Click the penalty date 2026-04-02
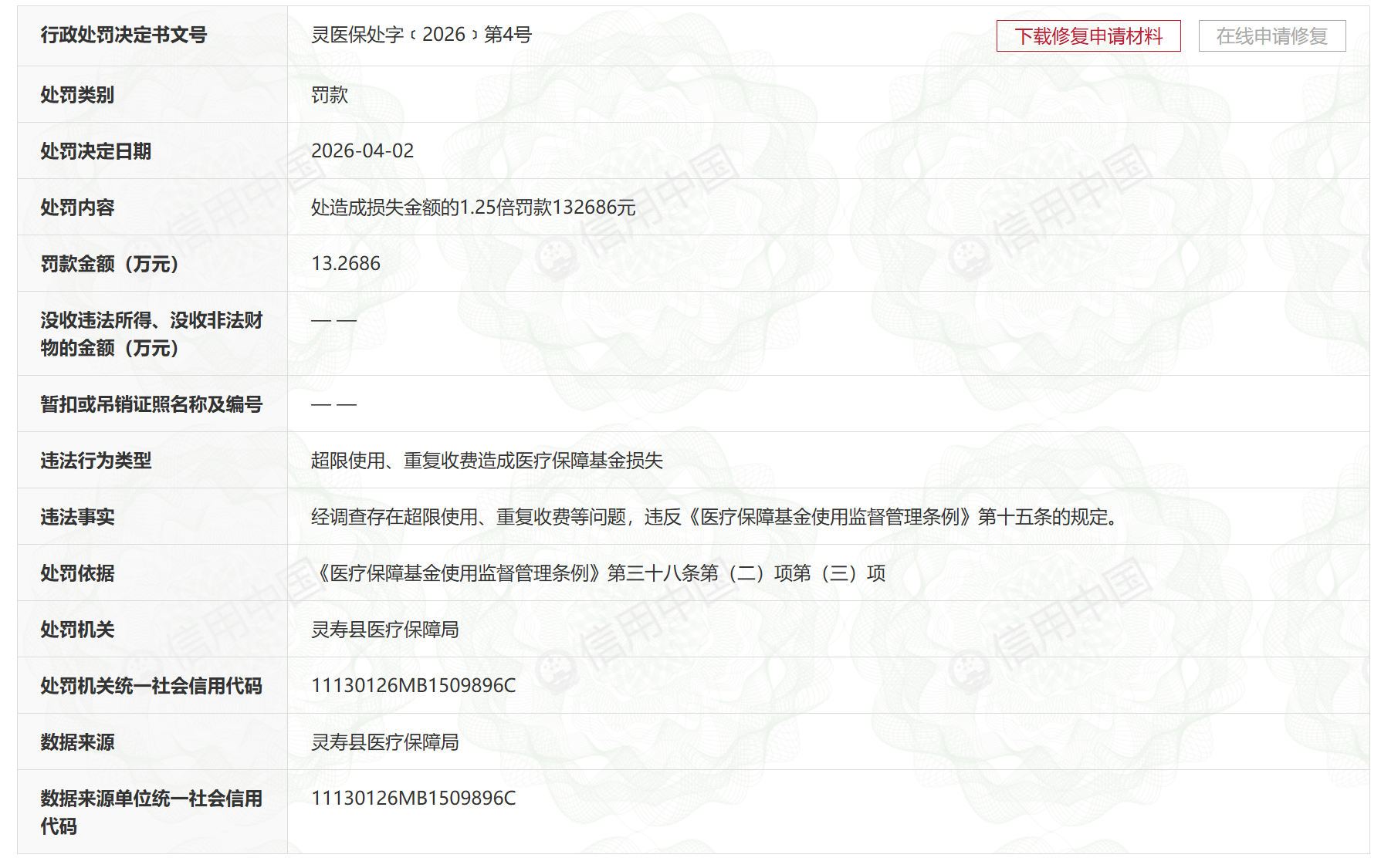 (x=362, y=150)
